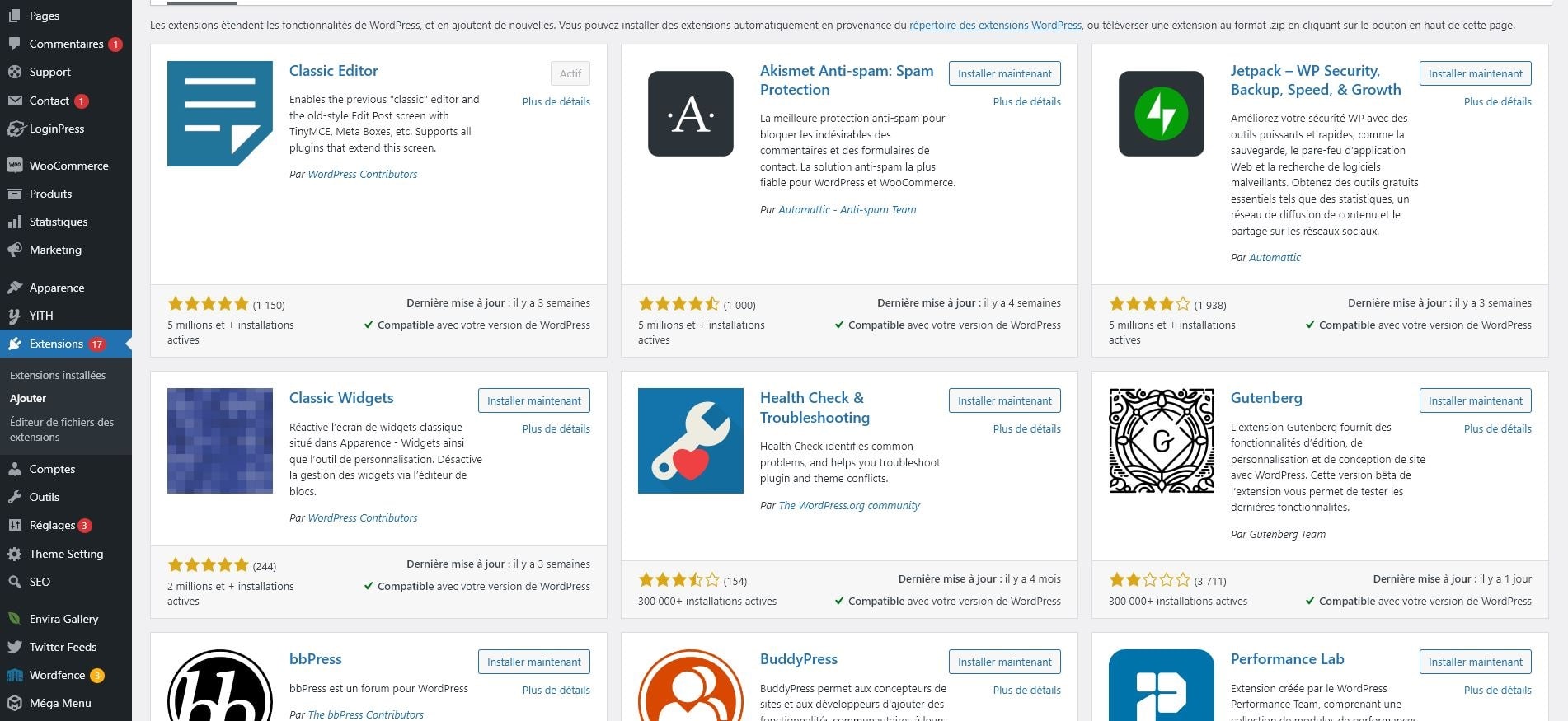Click the Health Check wrench thumbnail
Screen dimensions: 1568x721
pyautogui.click(x=691, y=441)
